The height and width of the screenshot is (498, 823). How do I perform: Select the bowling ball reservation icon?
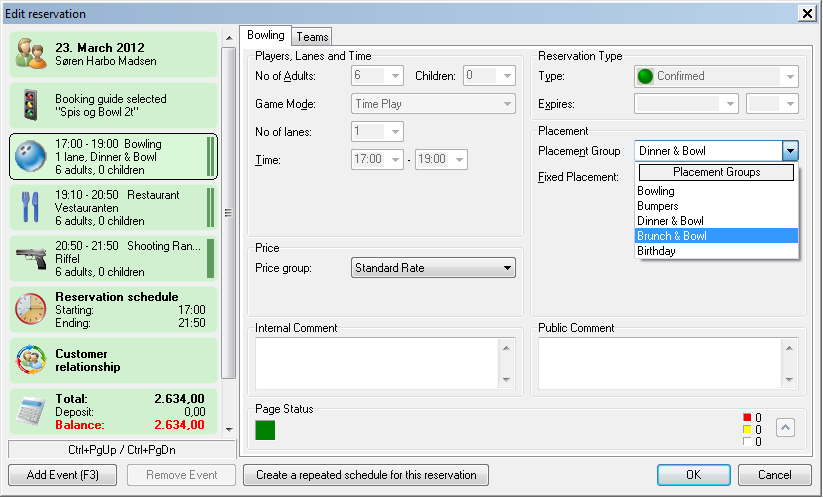[31, 157]
